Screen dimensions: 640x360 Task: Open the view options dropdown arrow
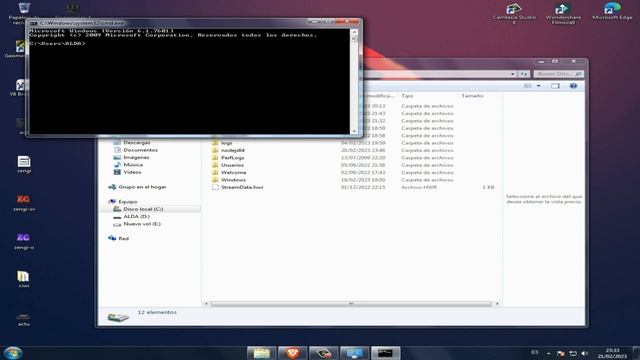click(x=538, y=86)
